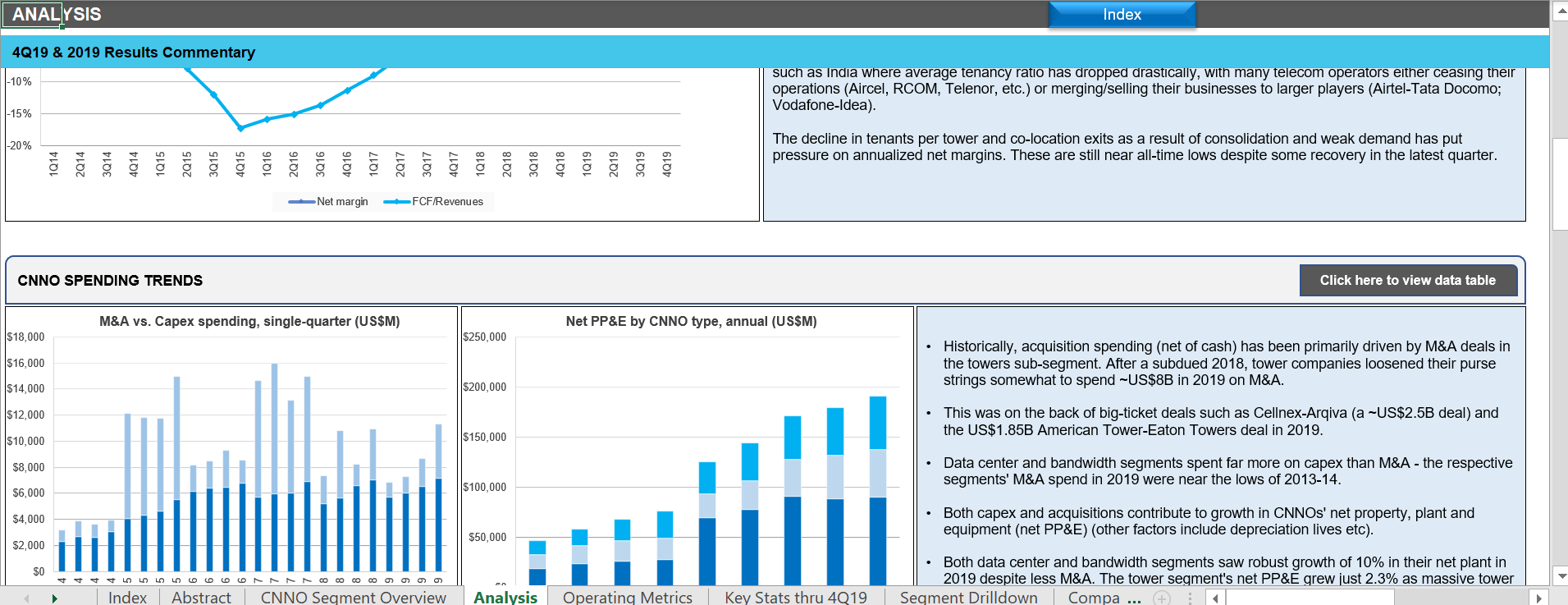The image size is (1568, 605).
Task: Click the add new sheet plus icon
Action: [1162, 598]
